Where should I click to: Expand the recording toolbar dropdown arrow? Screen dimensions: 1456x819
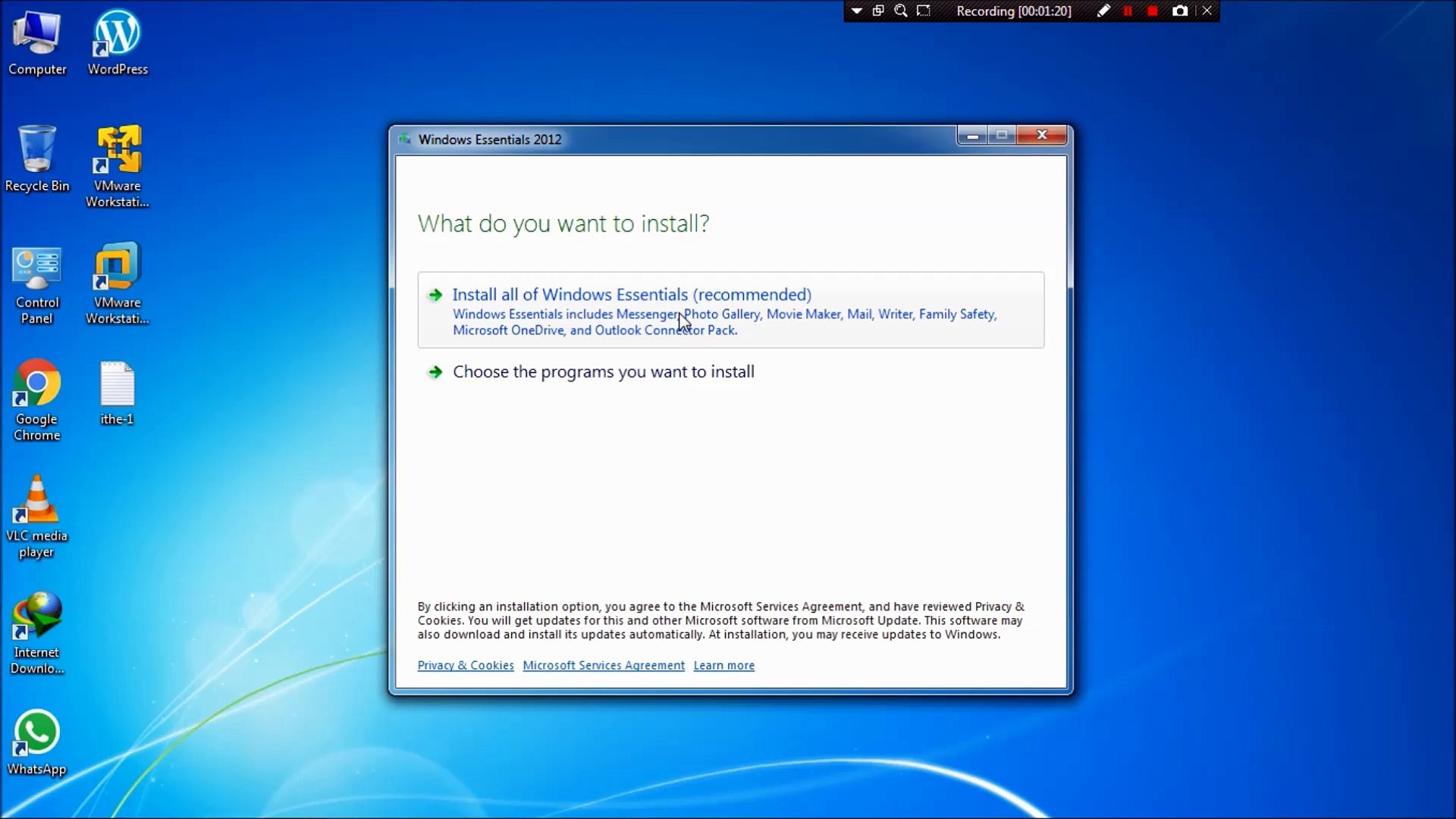[856, 11]
